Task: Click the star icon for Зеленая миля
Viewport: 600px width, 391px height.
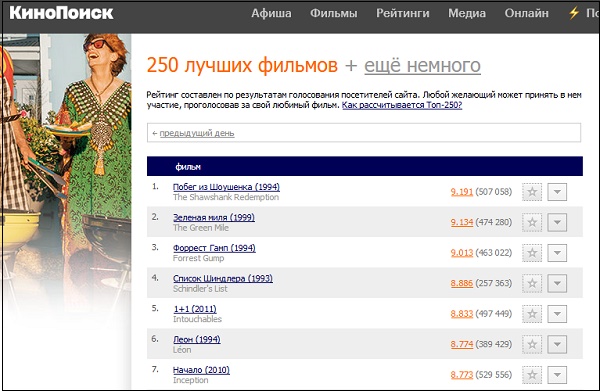Action: point(532,222)
